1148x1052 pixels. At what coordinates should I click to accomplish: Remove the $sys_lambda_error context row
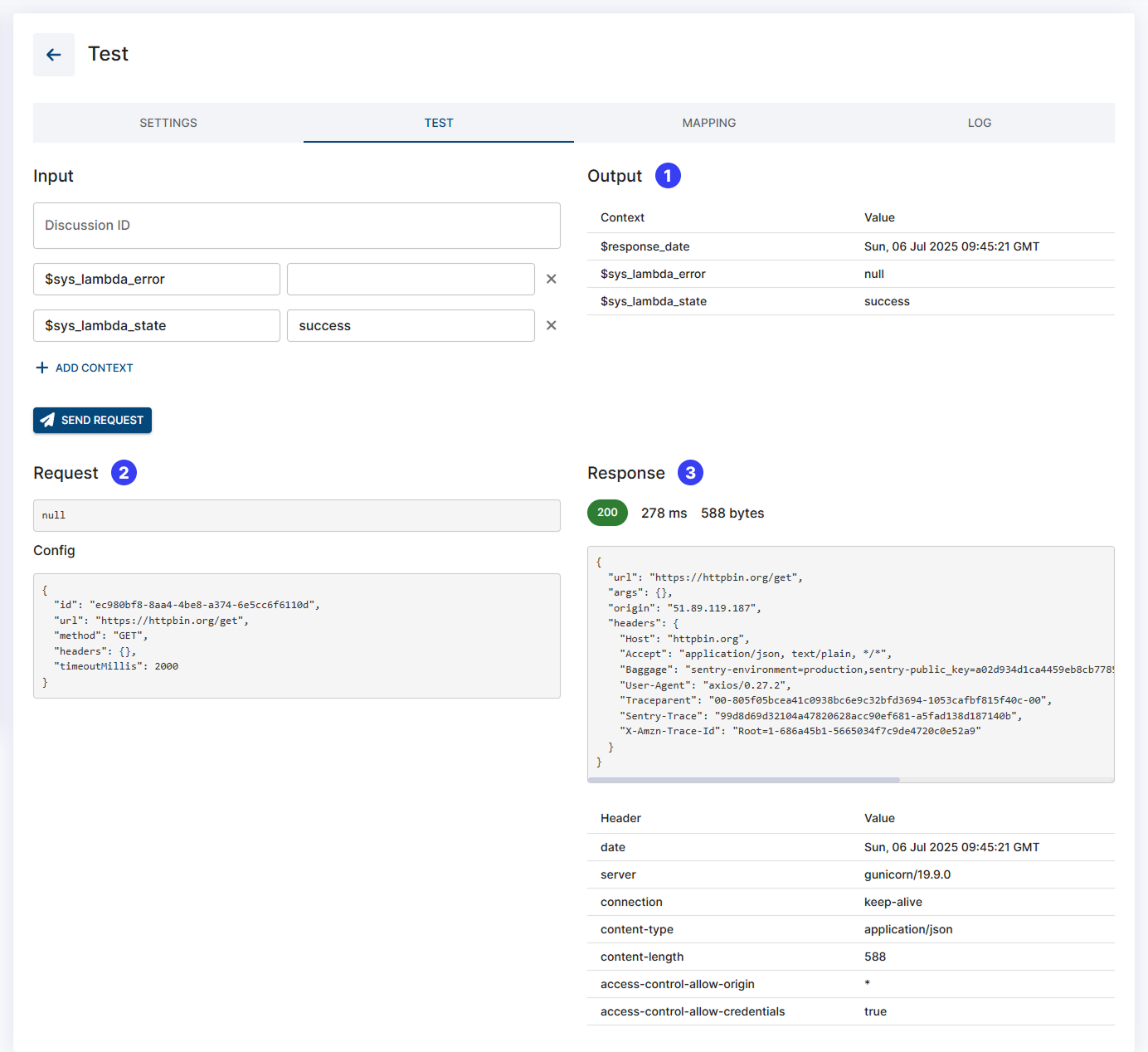pos(551,279)
